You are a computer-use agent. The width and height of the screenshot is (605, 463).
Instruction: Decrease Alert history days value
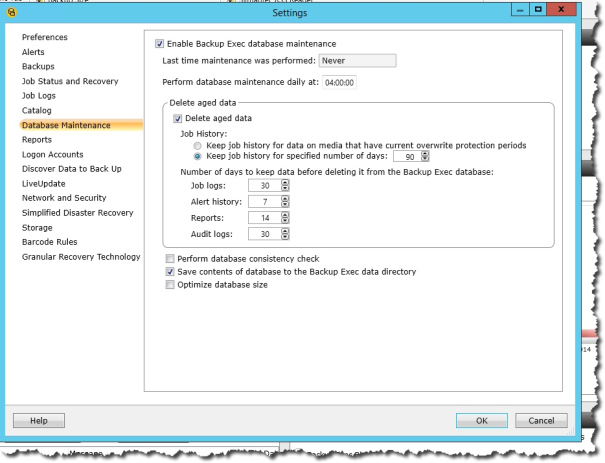coord(285,204)
